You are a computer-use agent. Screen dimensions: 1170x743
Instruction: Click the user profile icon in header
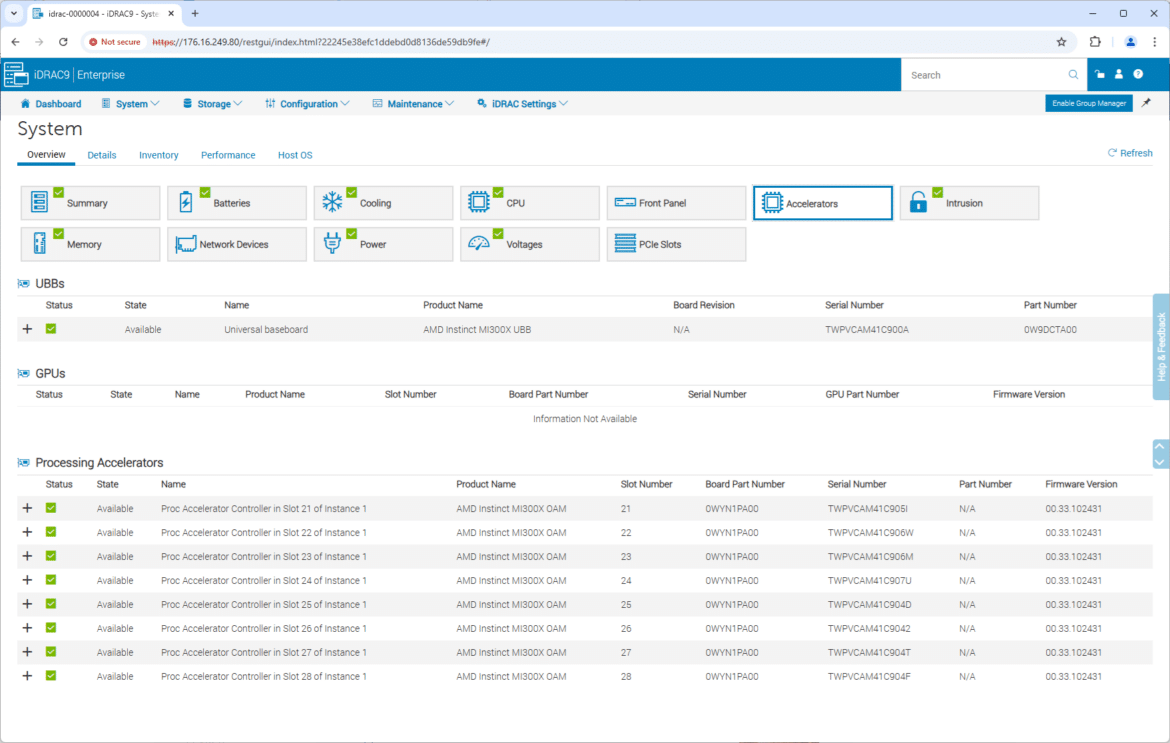[1119, 75]
